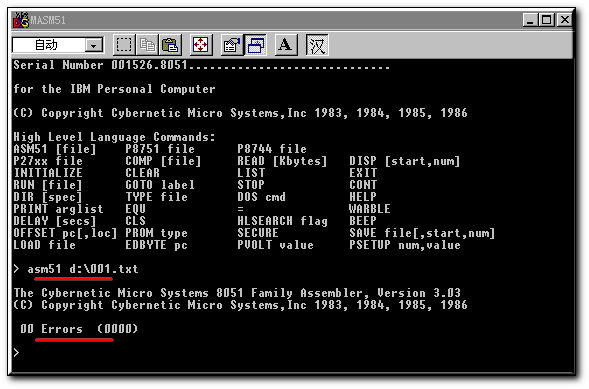The height and width of the screenshot is (389, 589).
Task: Click the 'EXIT' command in list
Action: [x=362, y=173]
